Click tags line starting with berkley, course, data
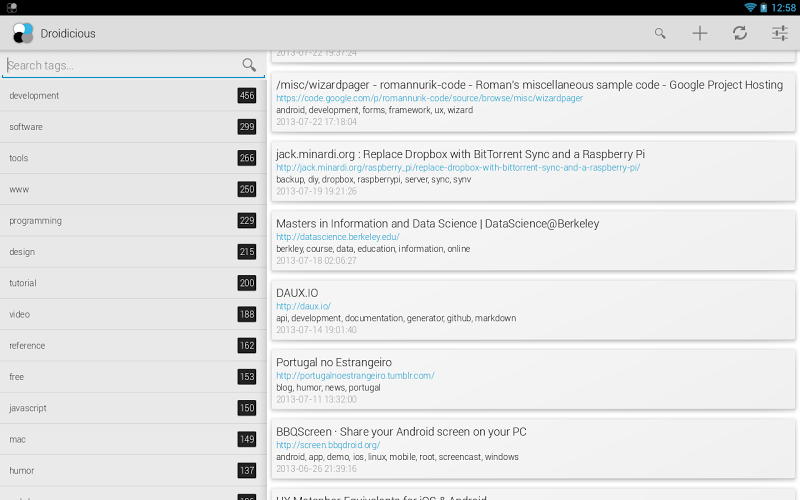This screenshot has height=500, width=800. 373,249
